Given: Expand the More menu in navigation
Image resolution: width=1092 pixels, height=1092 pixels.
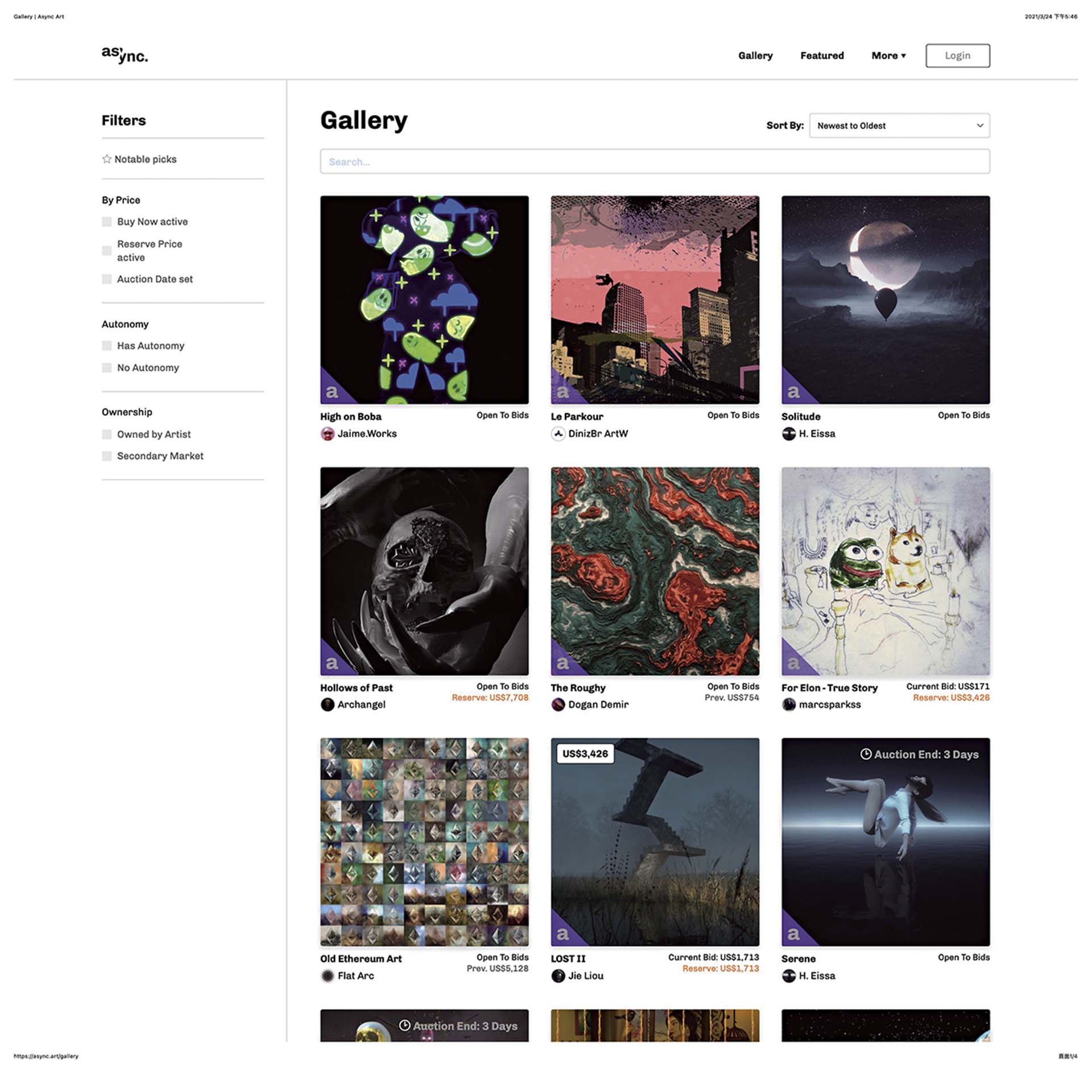Looking at the screenshot, I should (888, 56).
